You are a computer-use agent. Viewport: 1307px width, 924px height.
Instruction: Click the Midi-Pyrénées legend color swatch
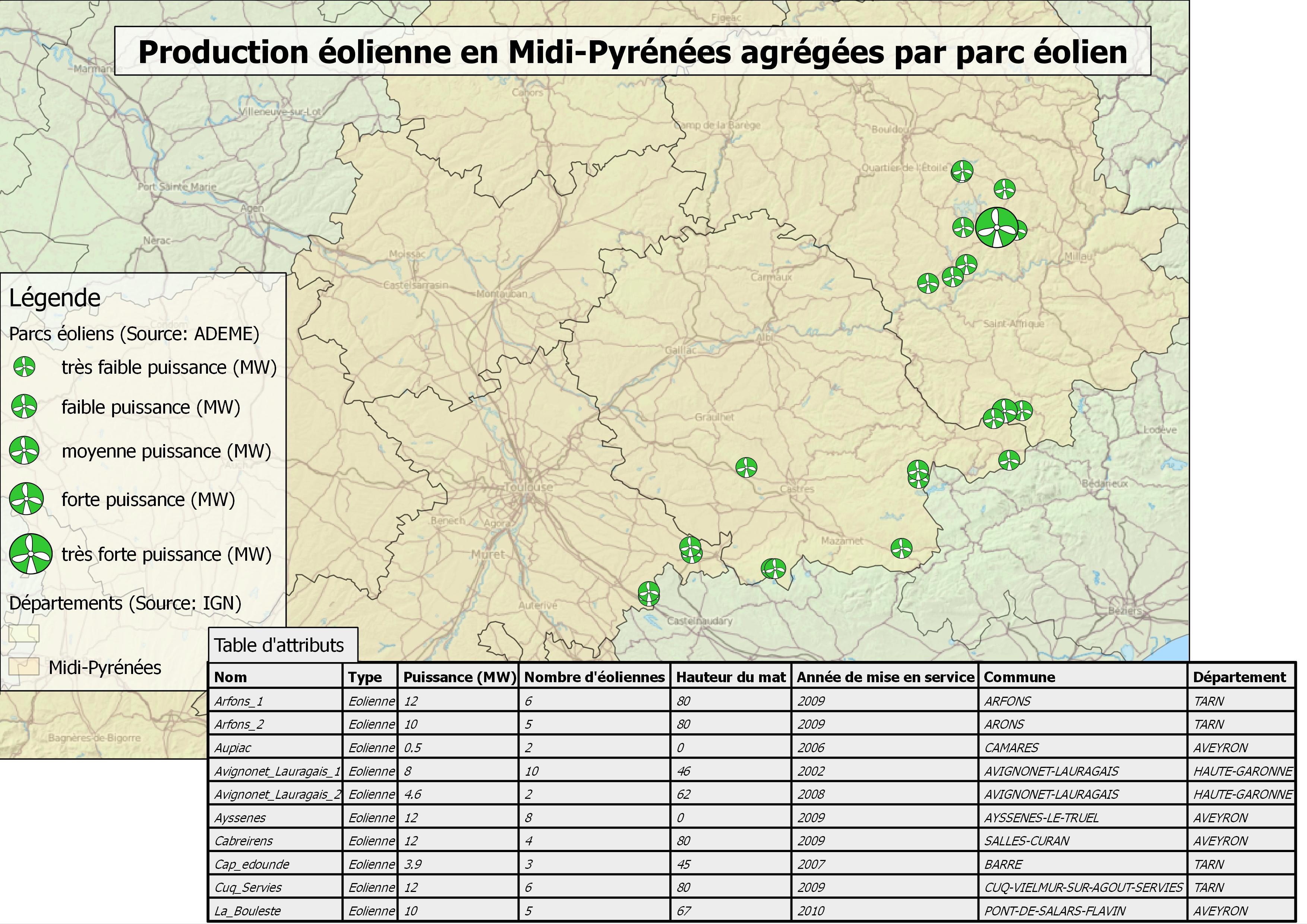(x=24, y=667)
